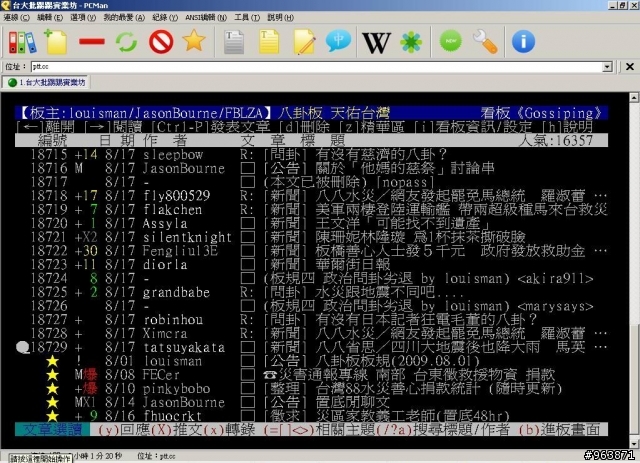The image size is (640, 463).
Task: Click the green NEW badge icon
Action: click(x=451, y=41)
